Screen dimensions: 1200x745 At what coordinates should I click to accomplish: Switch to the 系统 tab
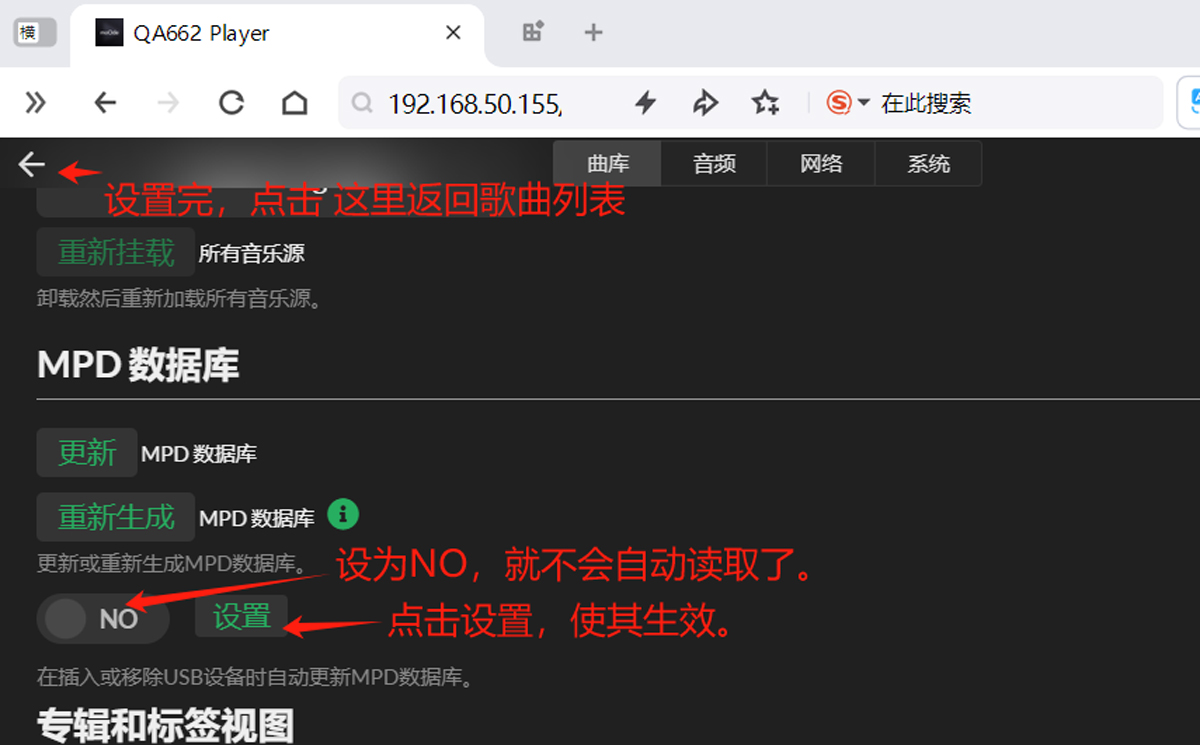(x=928, y=163)
